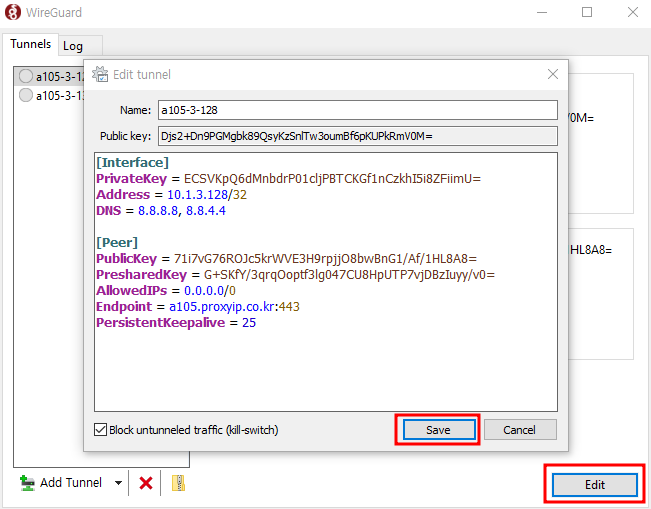Screen dimensions: 651x509
Task: Click the tunnel Name input field
Action: tap(357, 110)
